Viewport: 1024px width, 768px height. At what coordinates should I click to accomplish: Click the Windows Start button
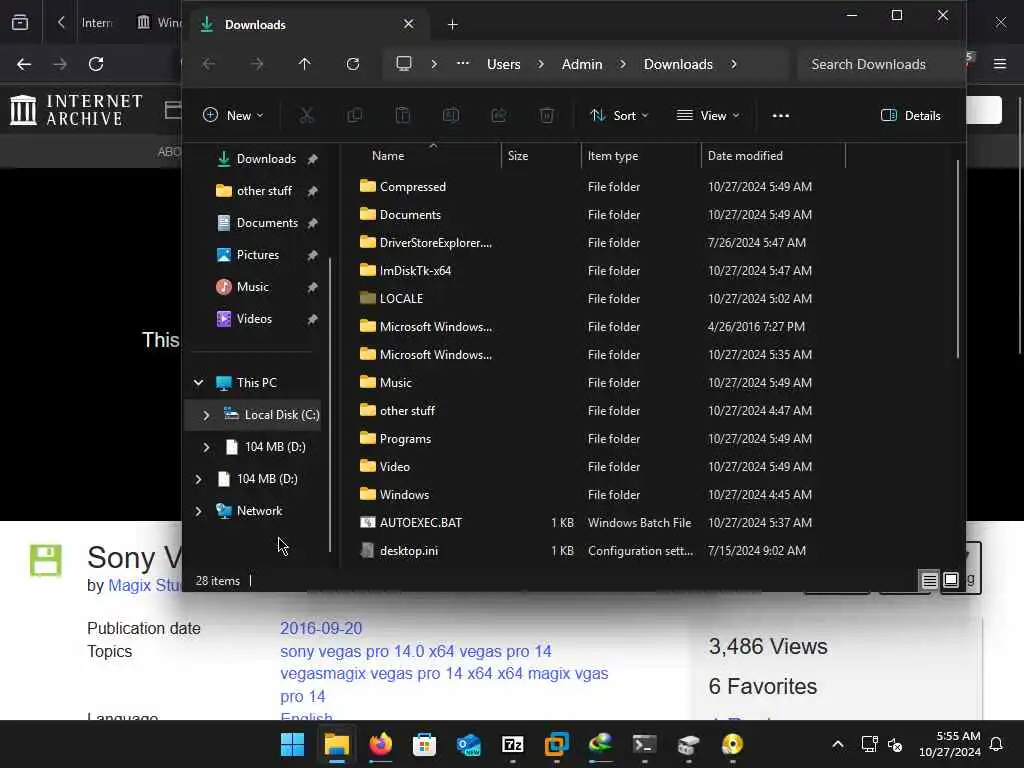(293, 744)
